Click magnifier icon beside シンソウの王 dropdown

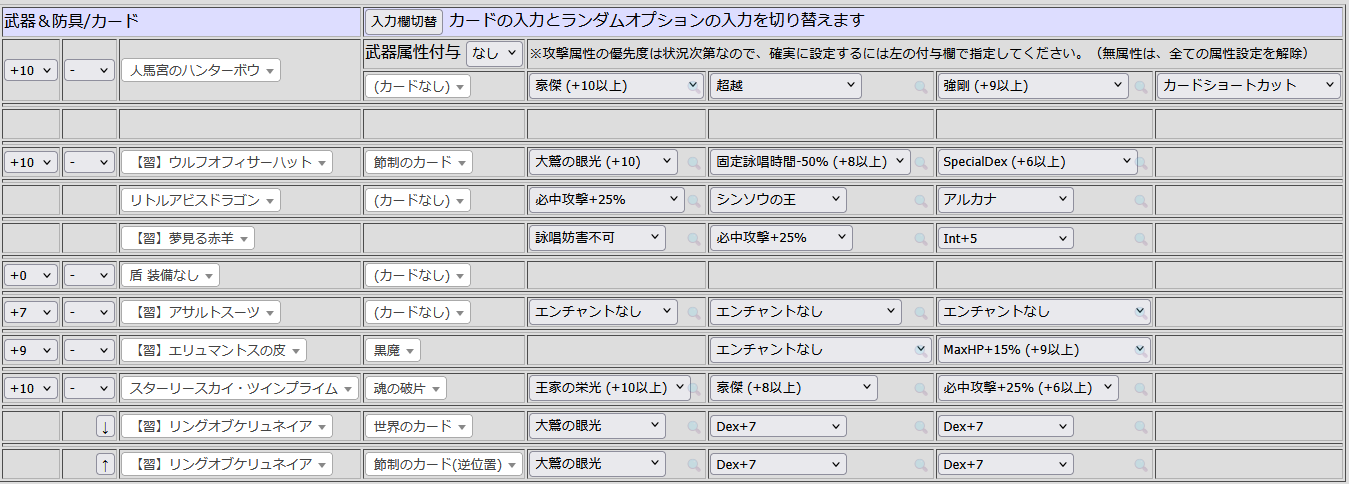(921, 200)
